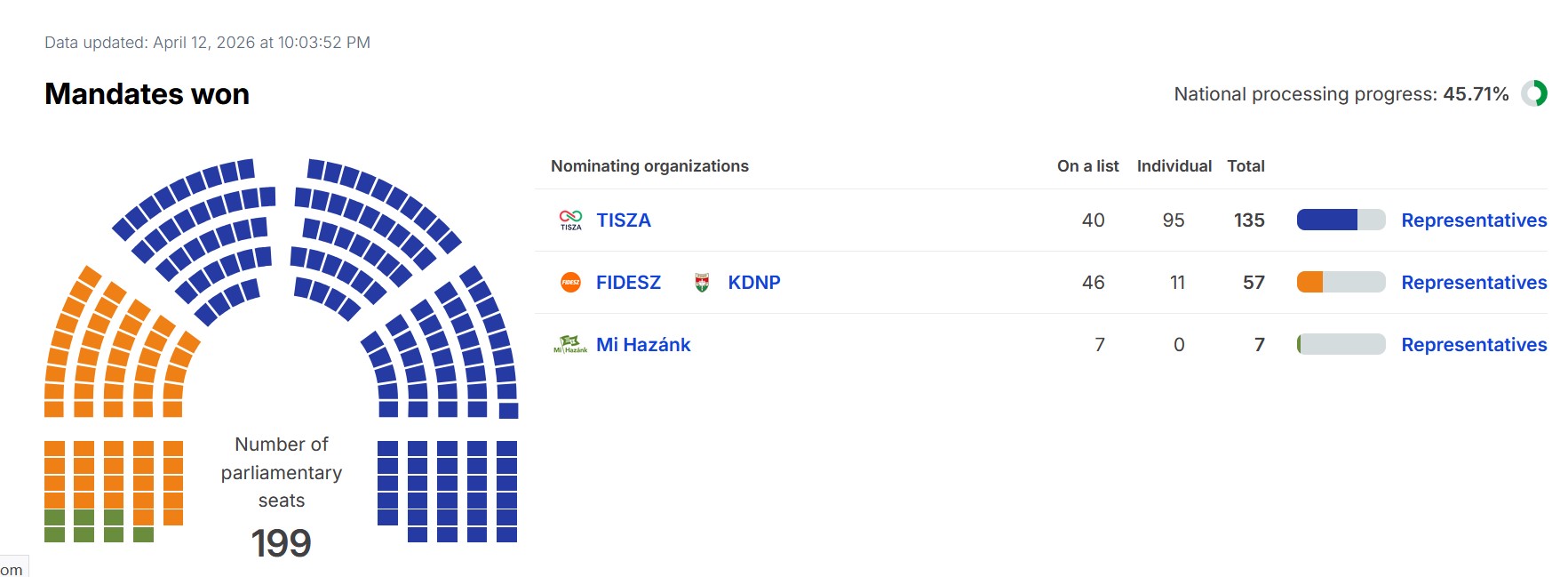Click the KDNP crest icon
The width and height of the screenshot is (1568, 577).
pos(702,283)
